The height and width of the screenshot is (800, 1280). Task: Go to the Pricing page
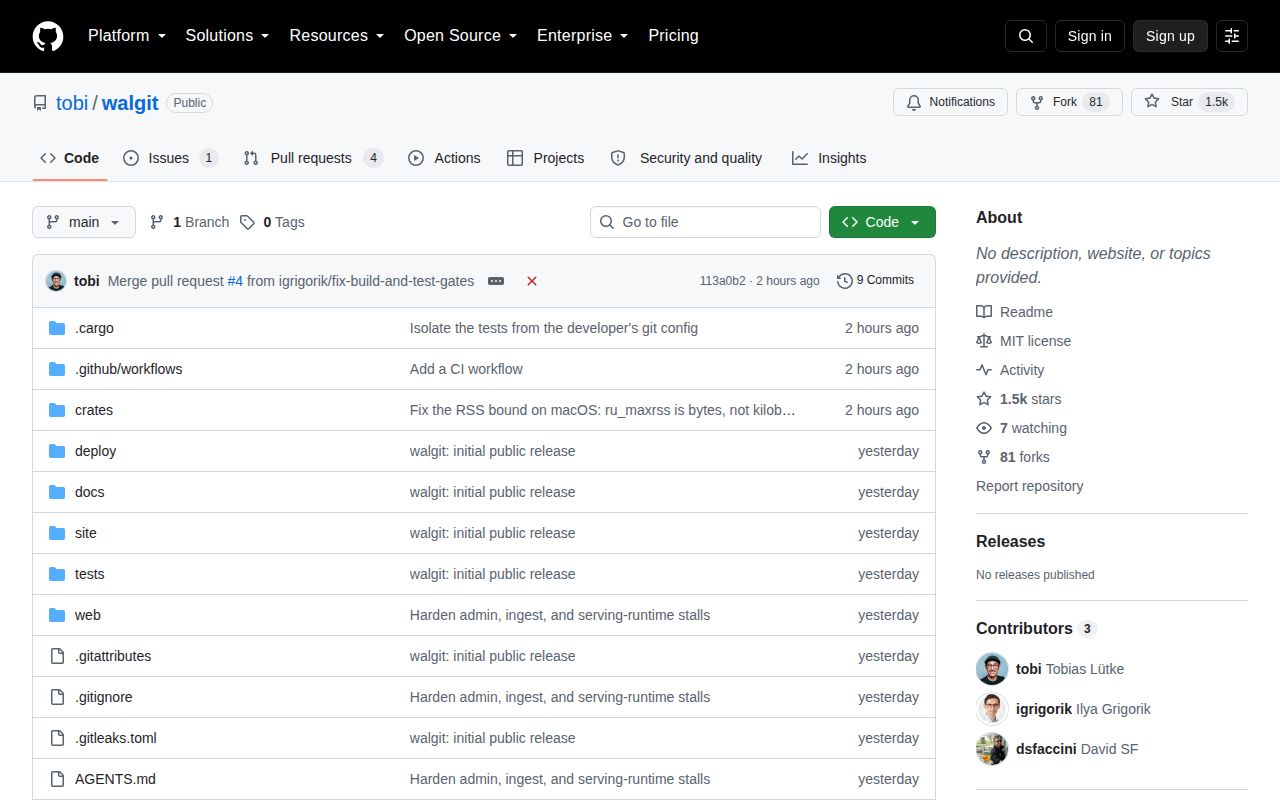(x=673, y=36)
